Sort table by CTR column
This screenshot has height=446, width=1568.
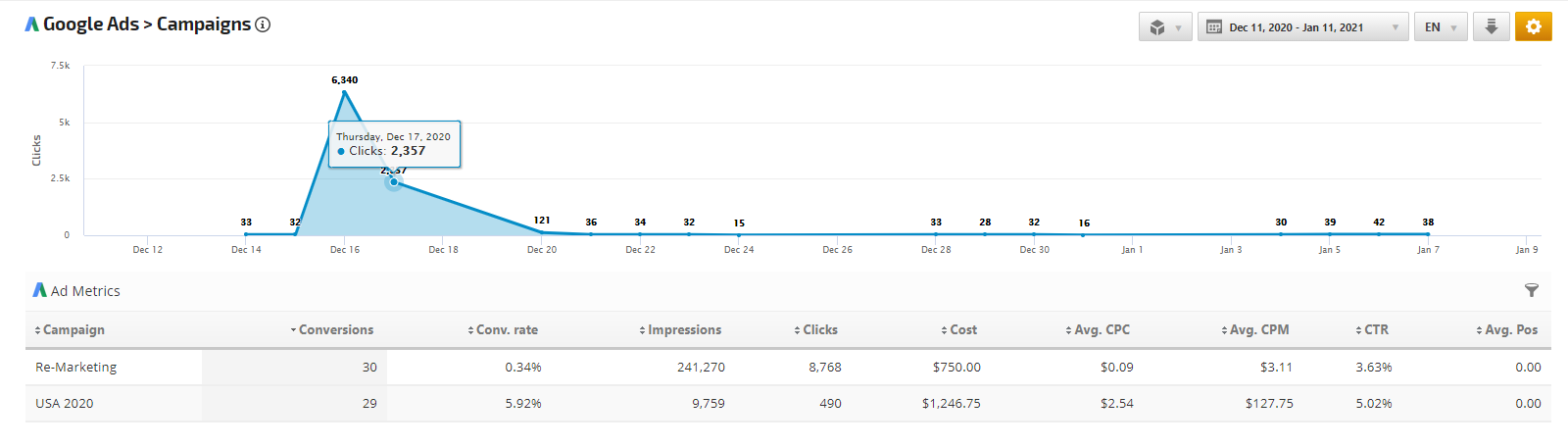click(x=1376, y=330)
